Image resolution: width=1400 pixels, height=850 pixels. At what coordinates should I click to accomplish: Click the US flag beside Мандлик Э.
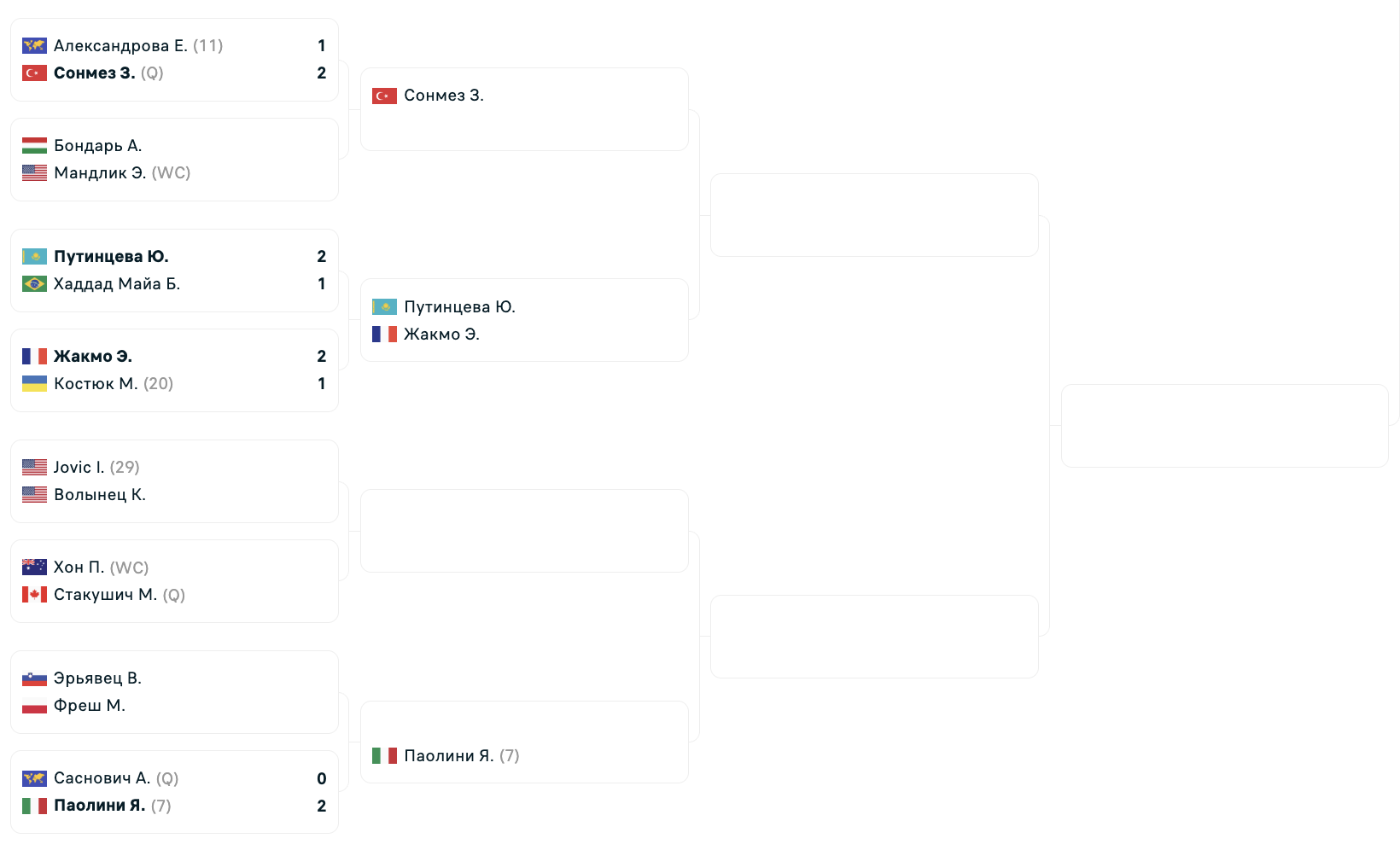[34, 173]
